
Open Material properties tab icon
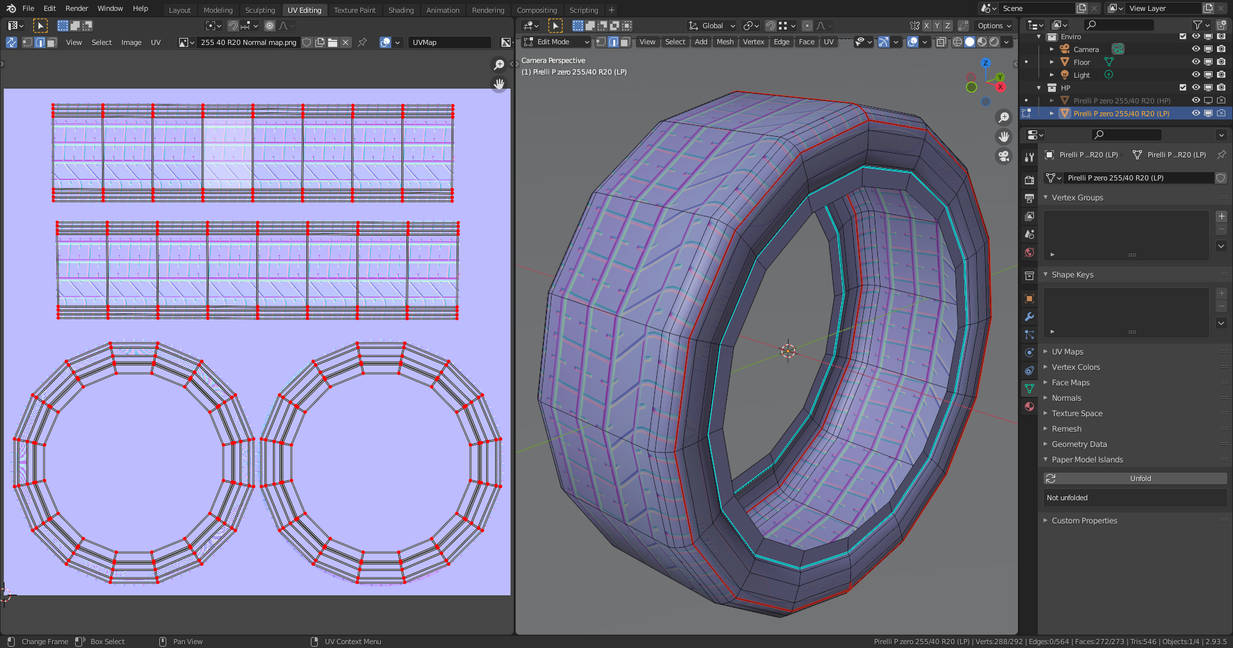point(1029,406)
